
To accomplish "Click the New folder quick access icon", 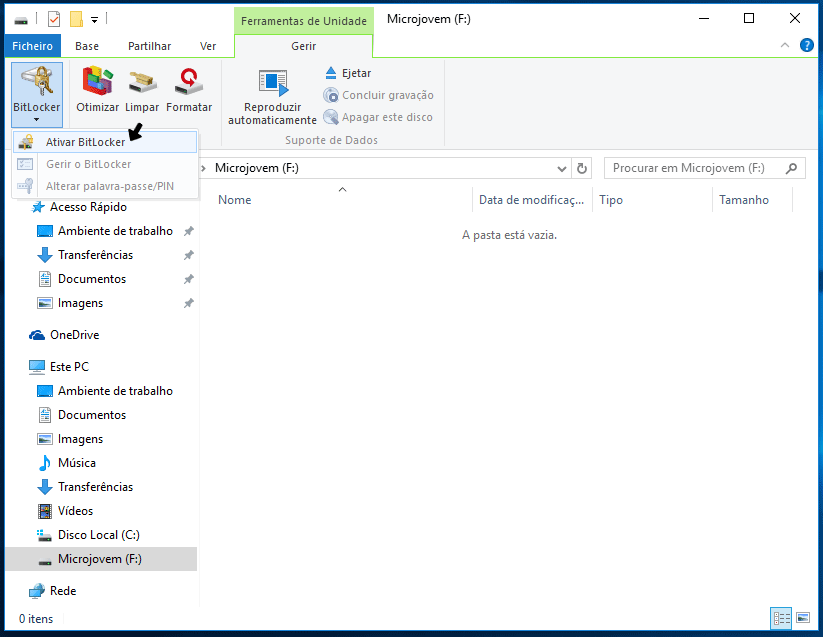I will [77, 20].
